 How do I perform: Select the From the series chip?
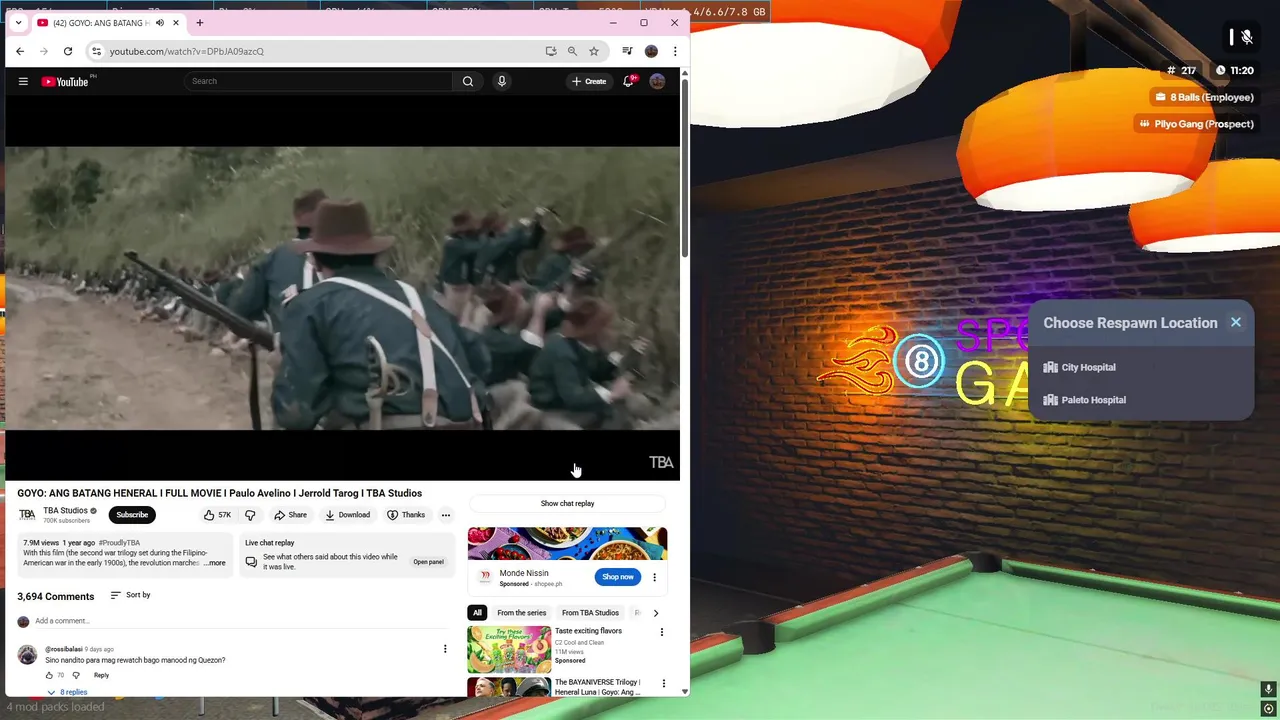[x=522, y=613]
